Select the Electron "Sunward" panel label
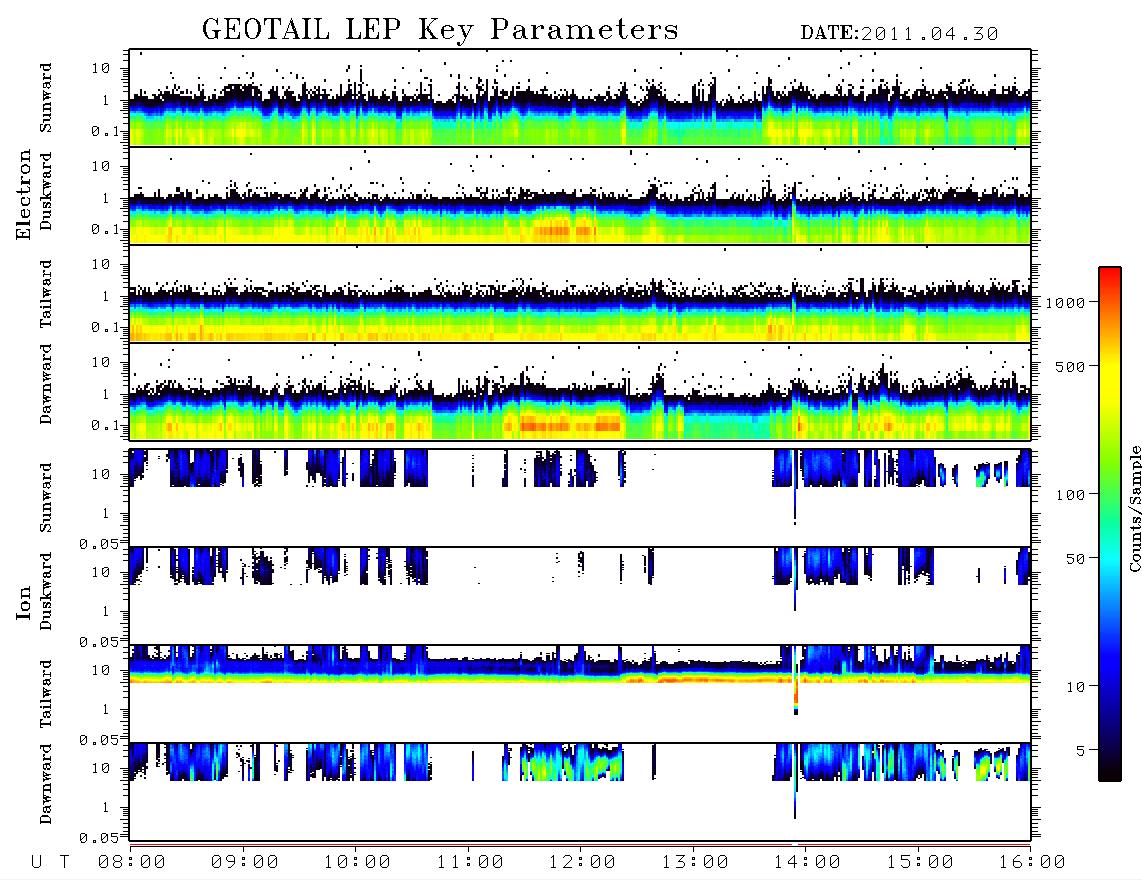Viewport: 1142px width, 880px height. click(x=46, y=98)
